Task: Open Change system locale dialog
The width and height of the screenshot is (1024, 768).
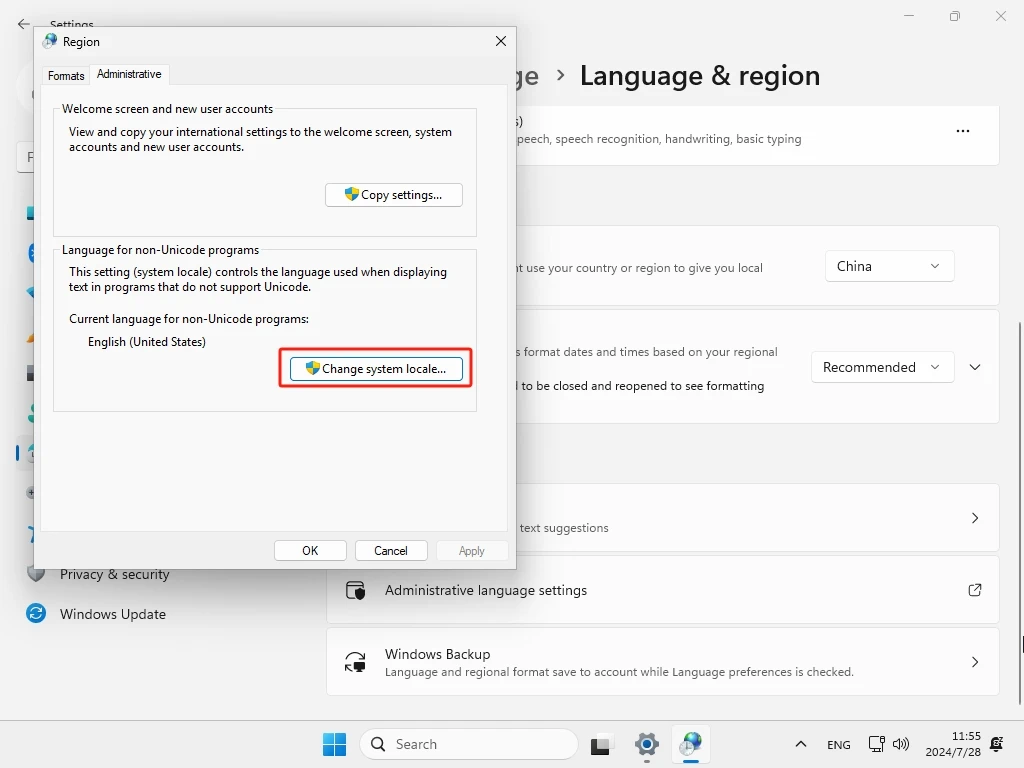Action: (376, 369)
